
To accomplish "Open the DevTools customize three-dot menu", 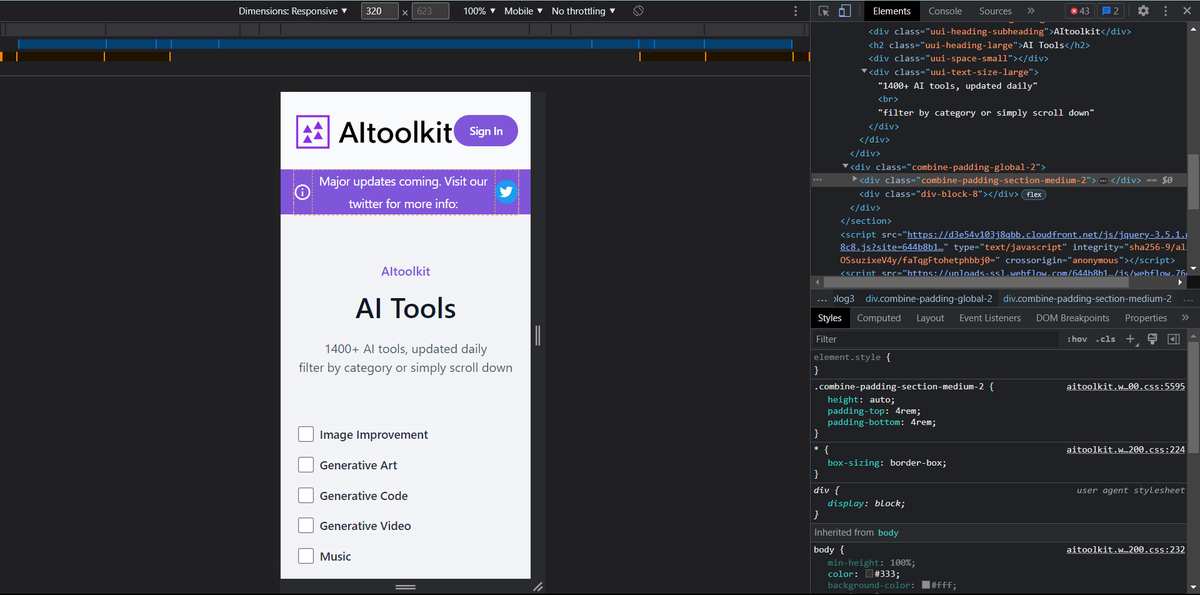I will click(1167, 11).
